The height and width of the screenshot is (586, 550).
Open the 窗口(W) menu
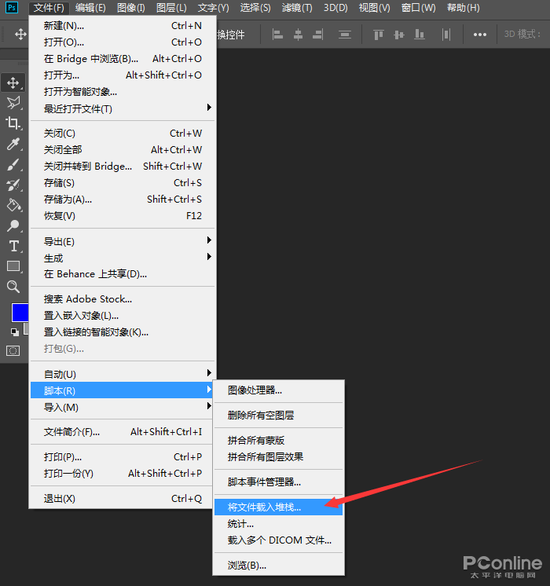click(x=418, y=8)
